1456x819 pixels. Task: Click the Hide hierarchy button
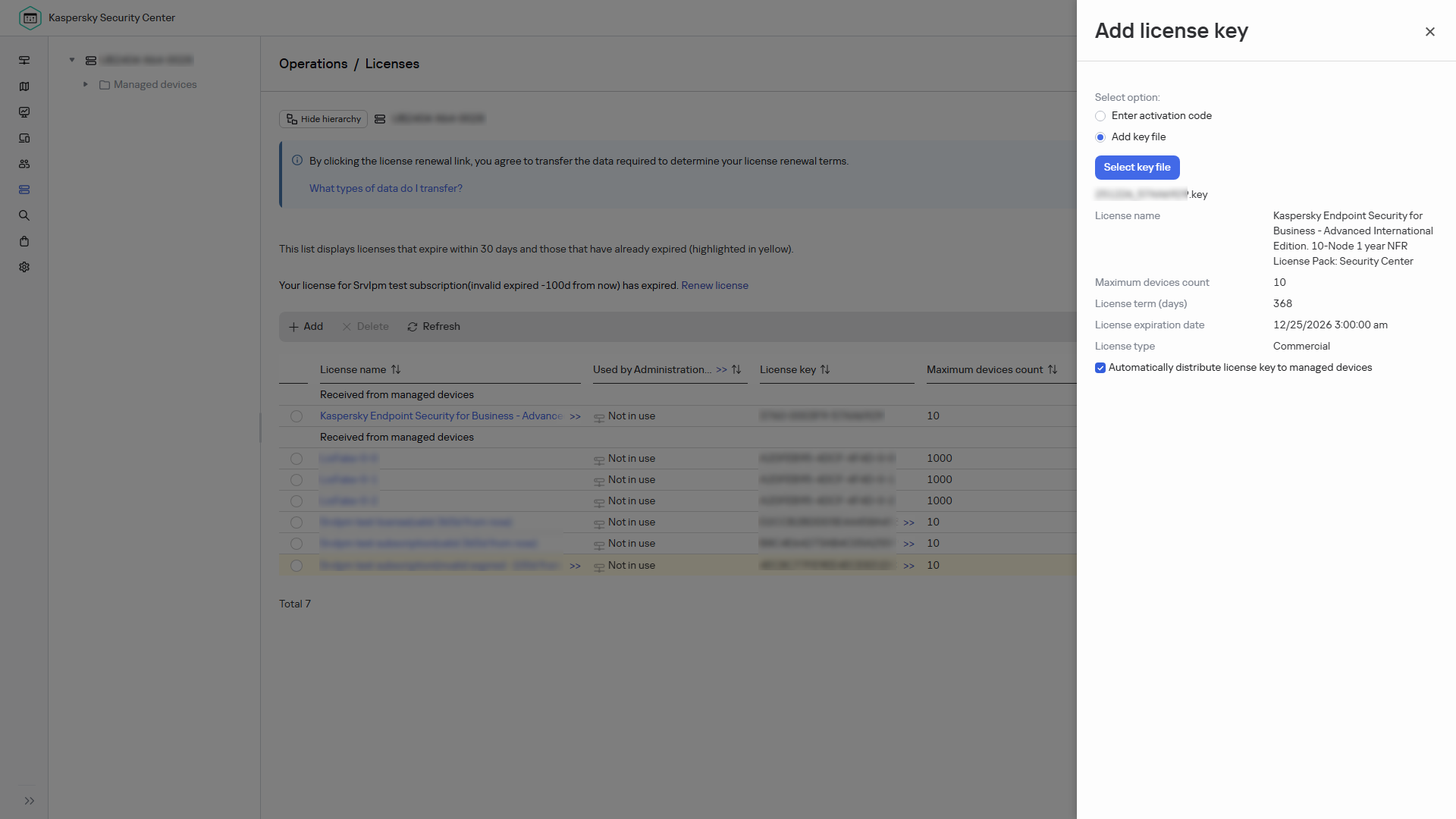click(323, 119)
